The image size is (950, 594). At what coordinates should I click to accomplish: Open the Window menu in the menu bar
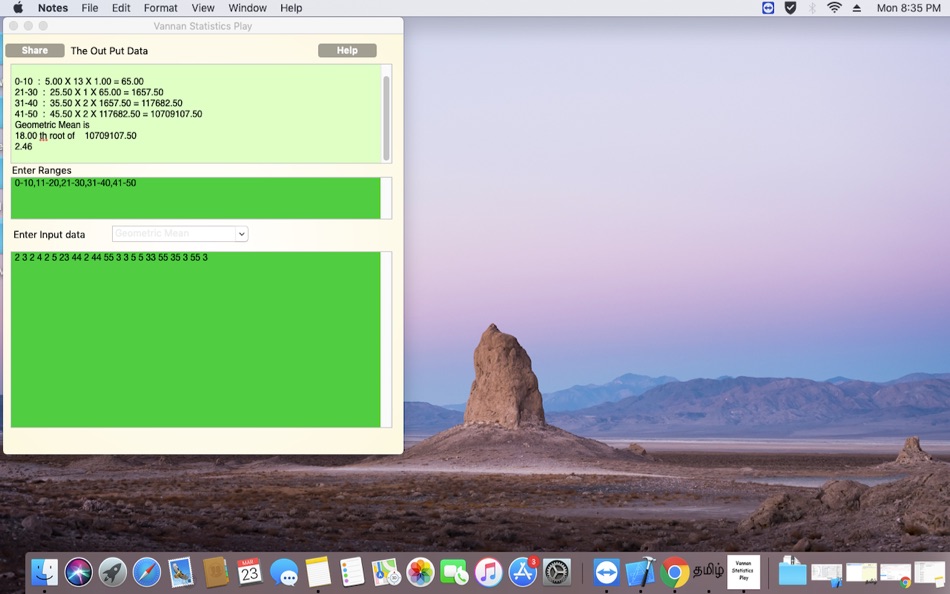click(x=247, y=8)
